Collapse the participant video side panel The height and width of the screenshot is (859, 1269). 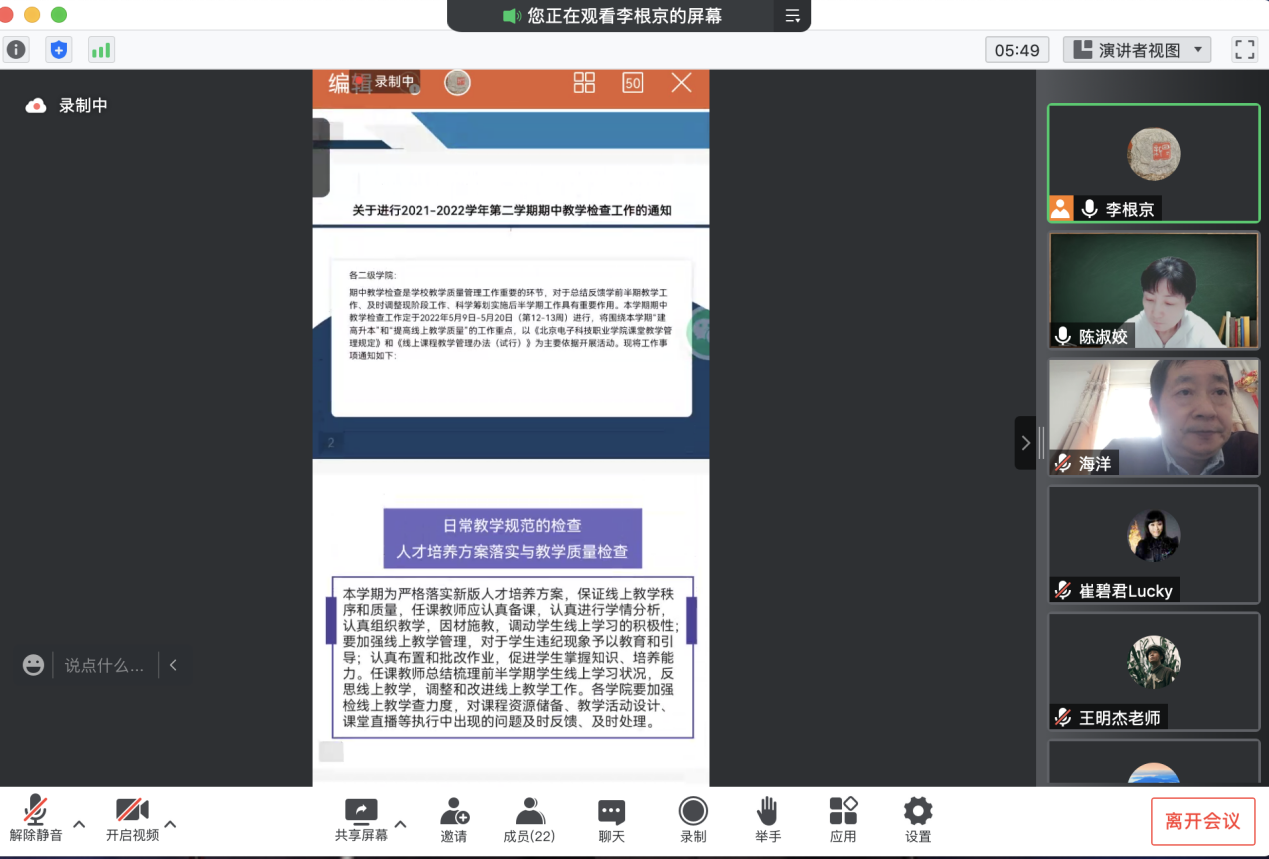1025,443
